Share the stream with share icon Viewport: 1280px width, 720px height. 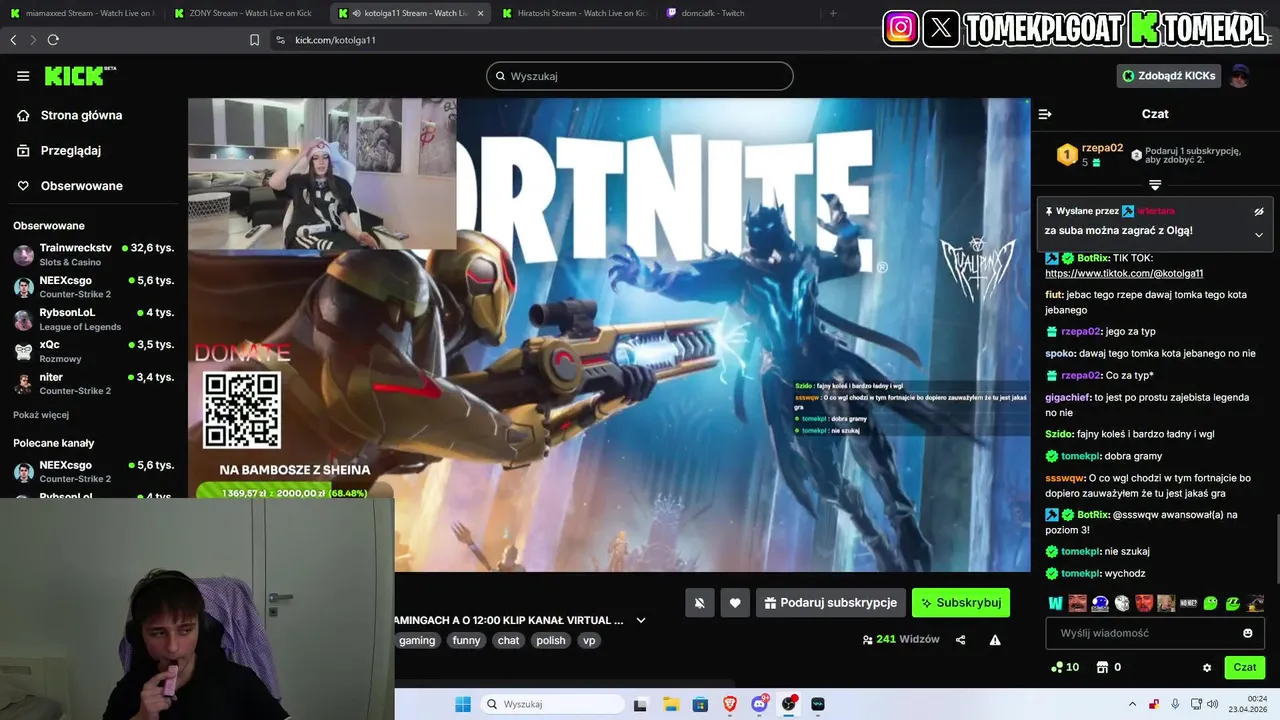(961, 640)
